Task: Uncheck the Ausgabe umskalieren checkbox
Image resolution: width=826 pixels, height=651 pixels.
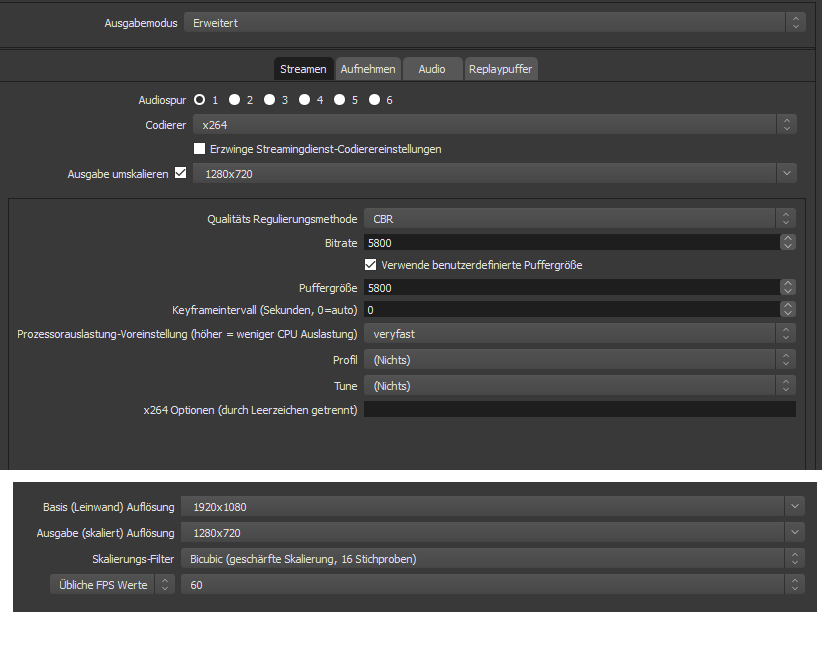Action: 181,172
